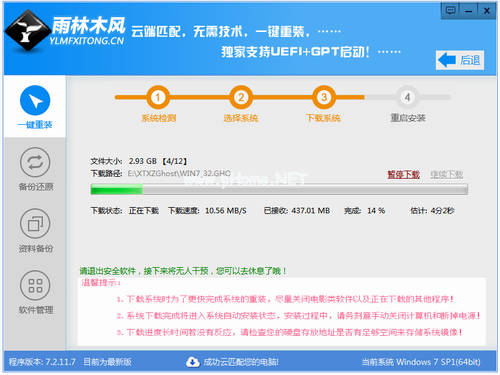Click tip 2 about not powering off
The height and width of the screenshot is (375, 500).
(x=298, y=316)
